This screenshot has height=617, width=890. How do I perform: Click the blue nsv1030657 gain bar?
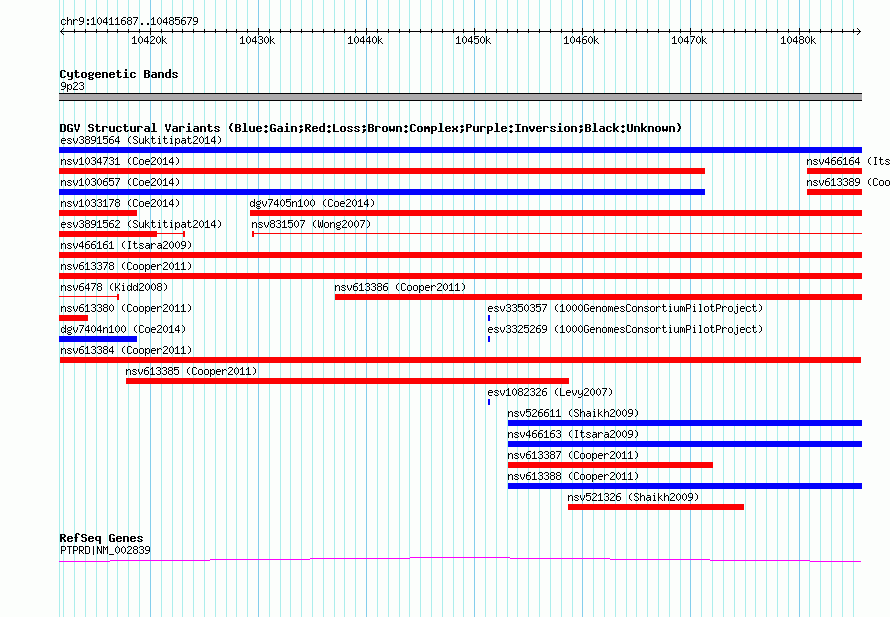click(x=382, y=192)
